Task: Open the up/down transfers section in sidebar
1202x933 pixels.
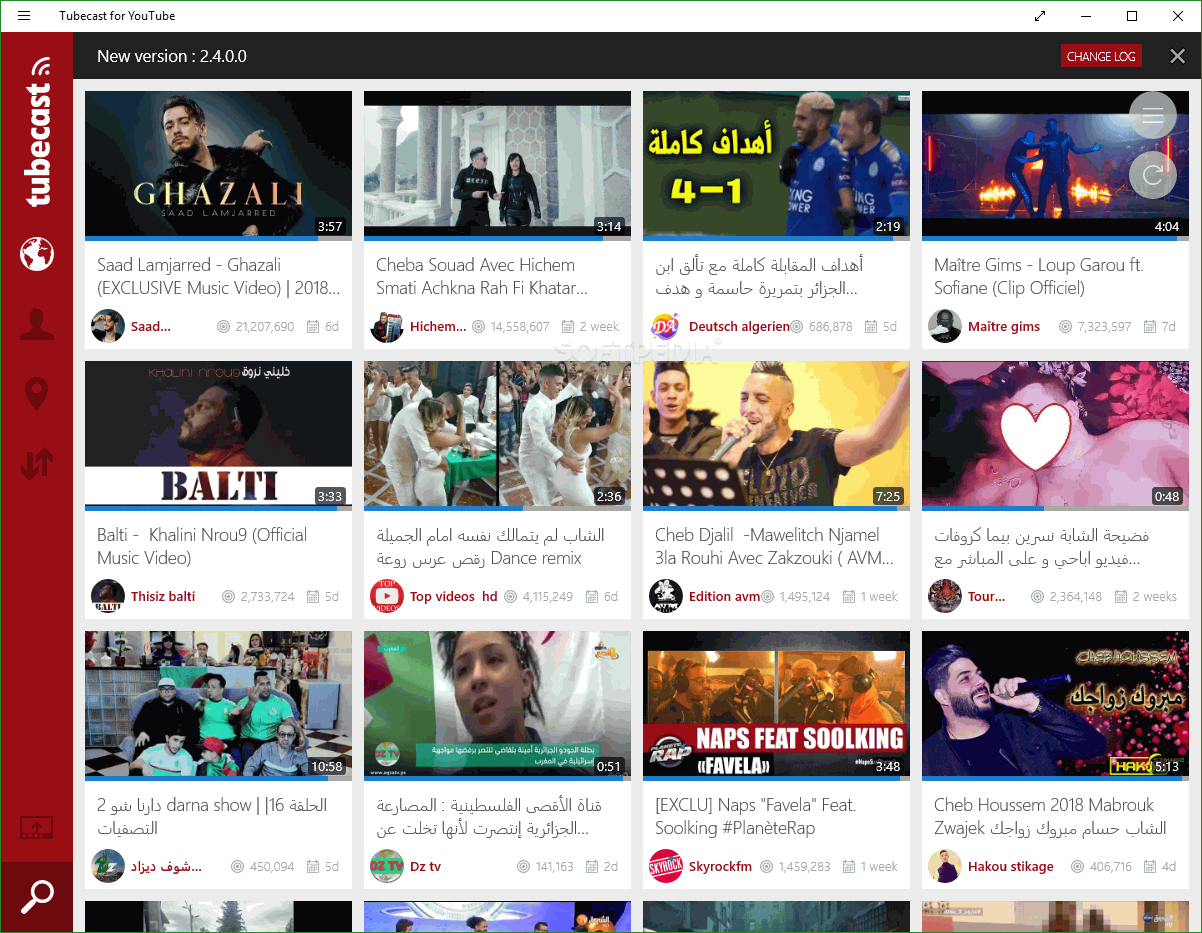Action: 37,463
